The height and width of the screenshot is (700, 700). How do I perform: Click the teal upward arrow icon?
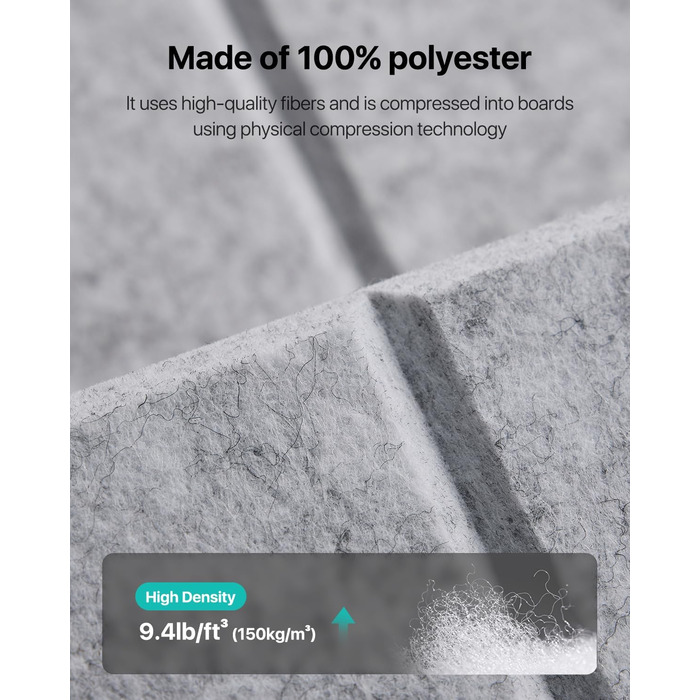click(x=343, y=625)
